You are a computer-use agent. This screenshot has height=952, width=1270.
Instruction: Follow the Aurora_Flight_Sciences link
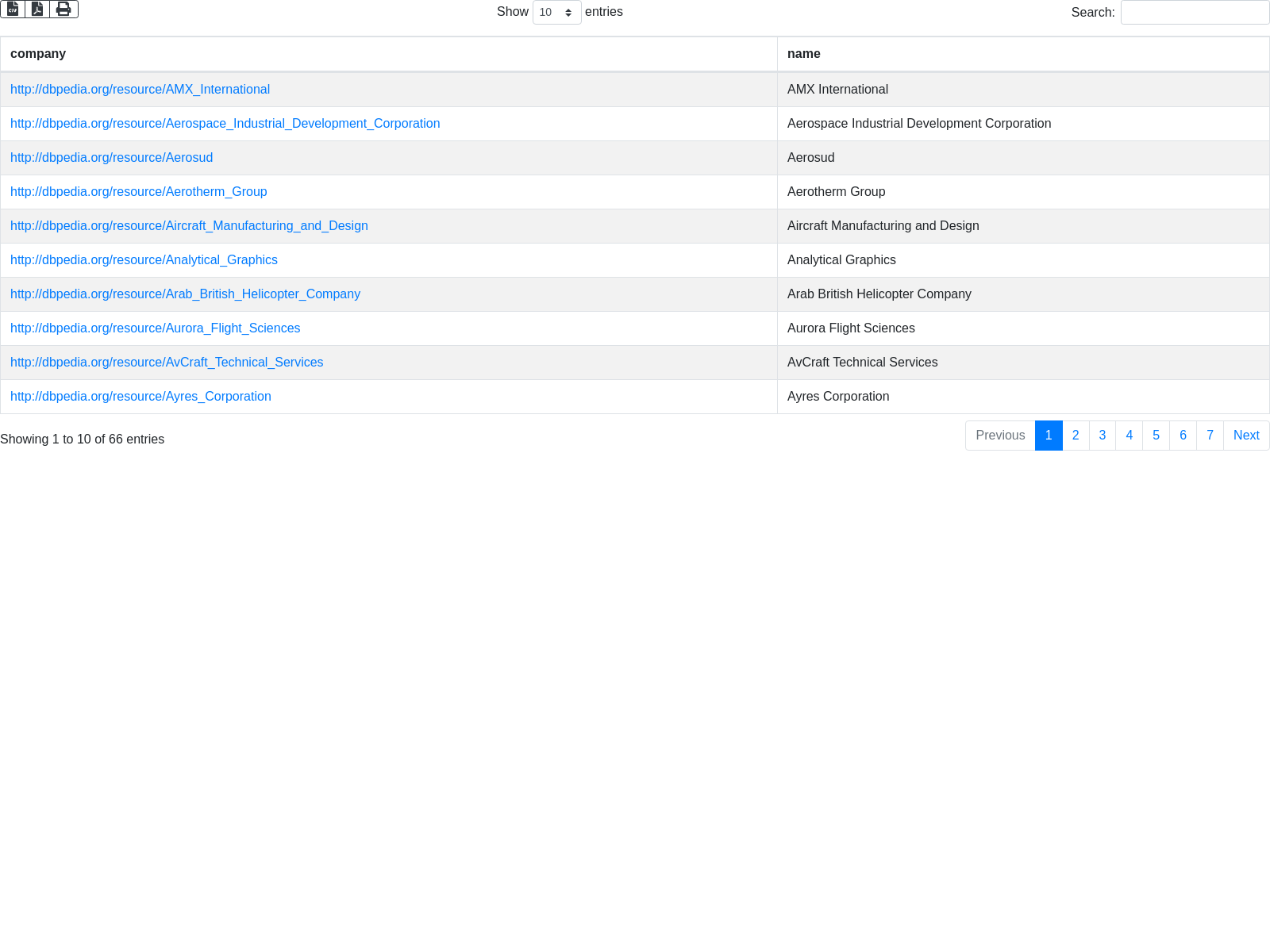pyautogui.click(x=155, y=328)
